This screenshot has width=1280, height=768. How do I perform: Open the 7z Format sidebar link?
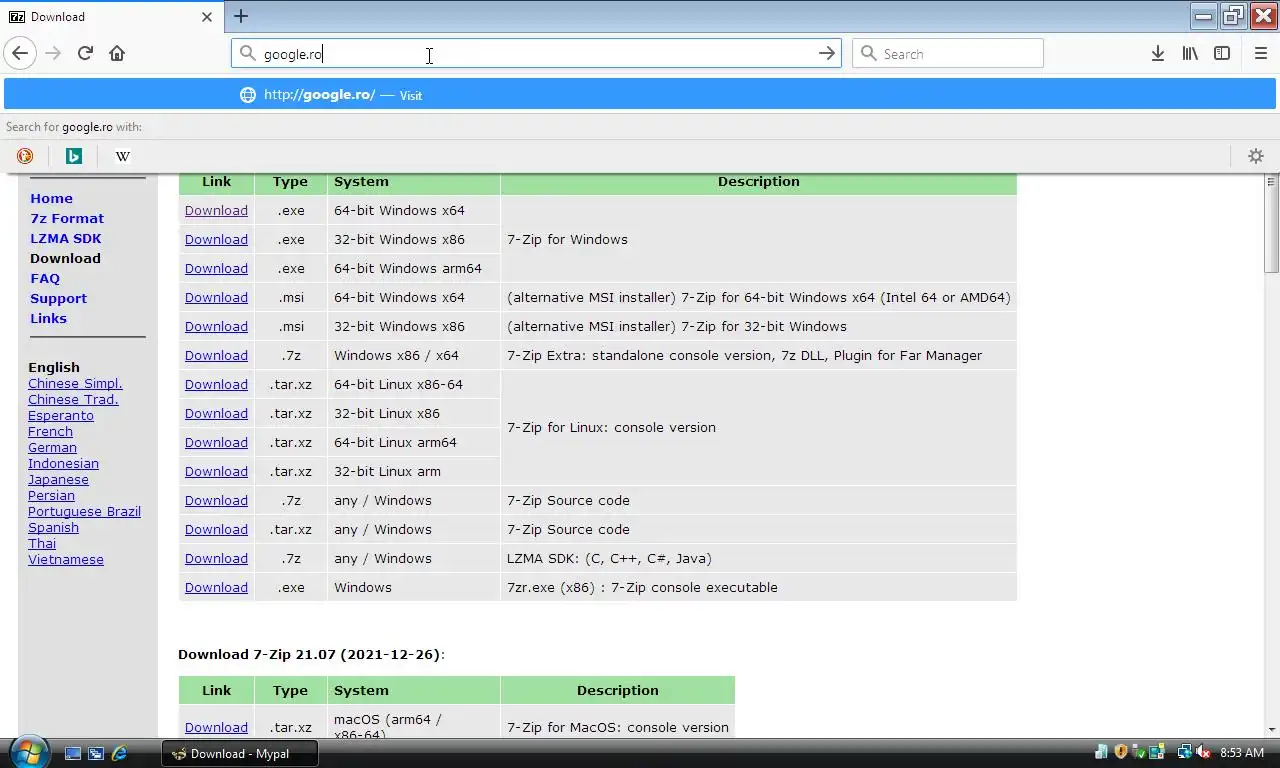pyautogui.click(x=67, y=218)
